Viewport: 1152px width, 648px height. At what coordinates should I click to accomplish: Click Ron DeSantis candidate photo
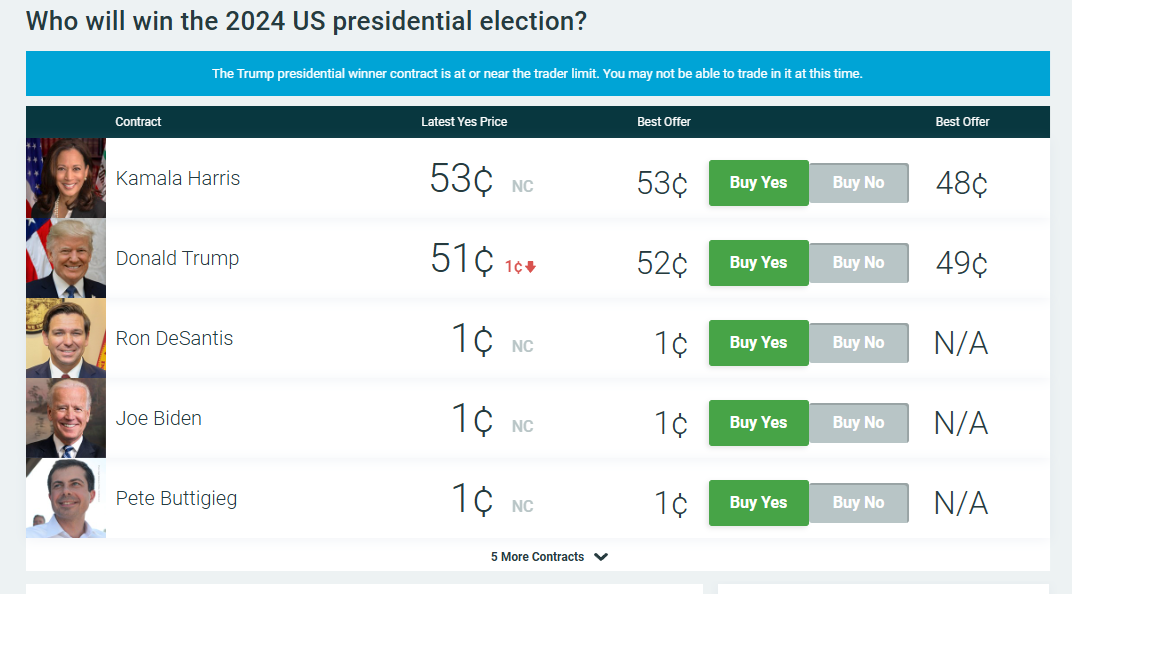pos(66,338)
